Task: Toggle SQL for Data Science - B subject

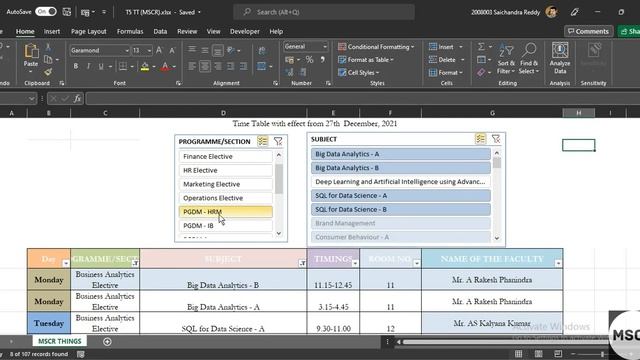Action: (401, 209)
